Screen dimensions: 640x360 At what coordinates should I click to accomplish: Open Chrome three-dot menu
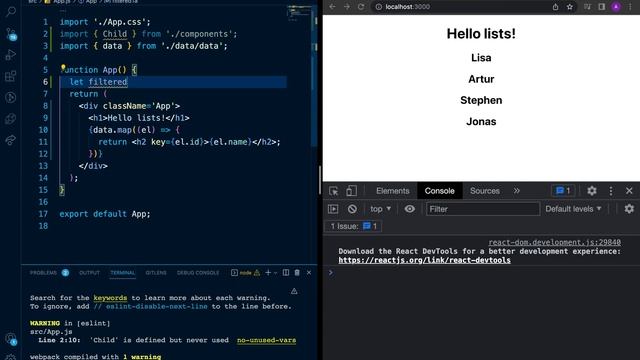pos(631,7)
